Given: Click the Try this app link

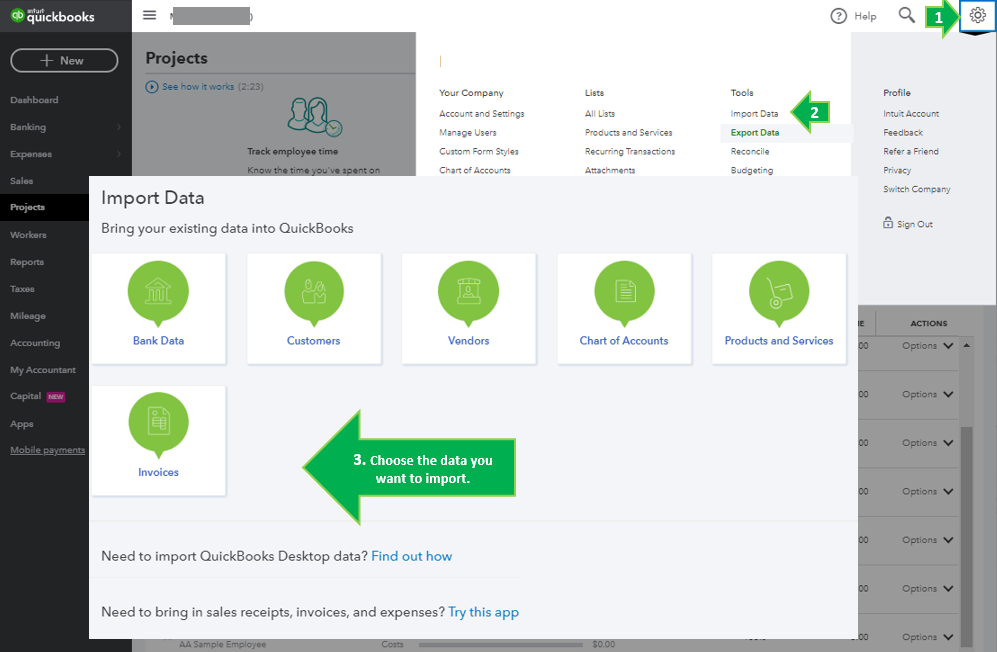Looking at the screenshot, I should pos(483,612).
